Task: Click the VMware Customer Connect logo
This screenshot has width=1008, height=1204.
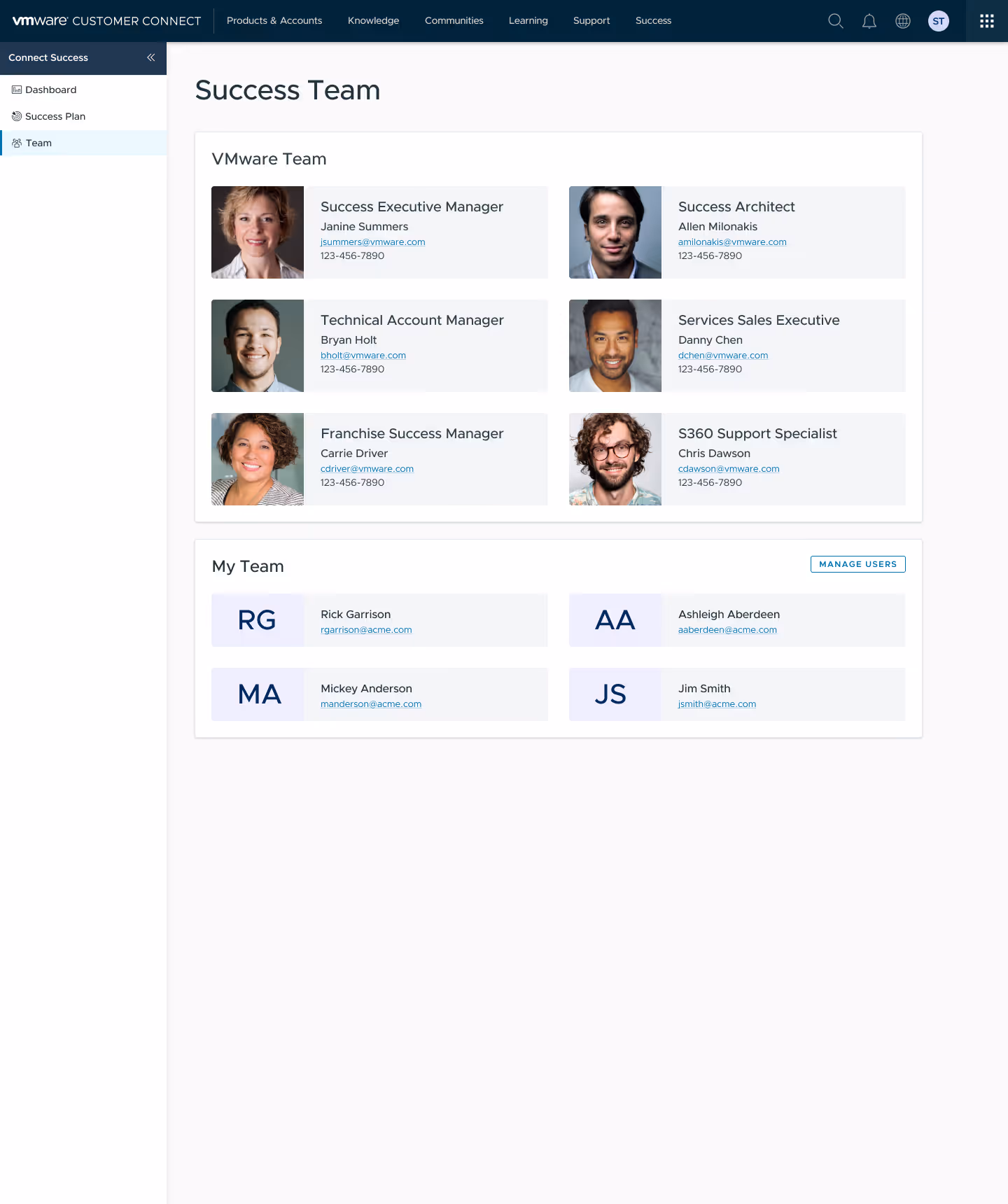Action: coord(106,21)
